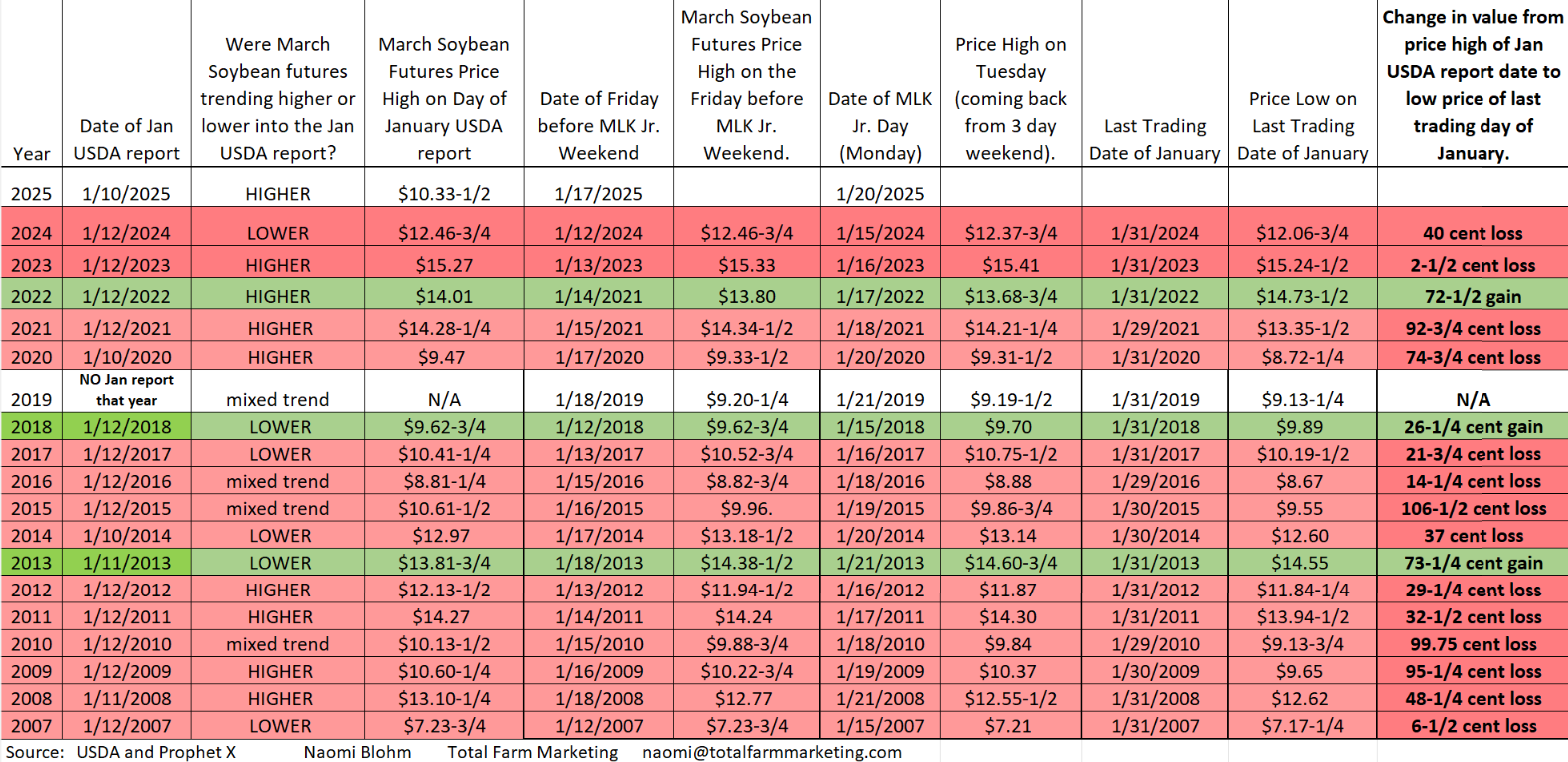The height and width of the screenshot is (762, 1568).
Task: Select the '99.75 cent loss' cell
Action: tap(1472, 644)
